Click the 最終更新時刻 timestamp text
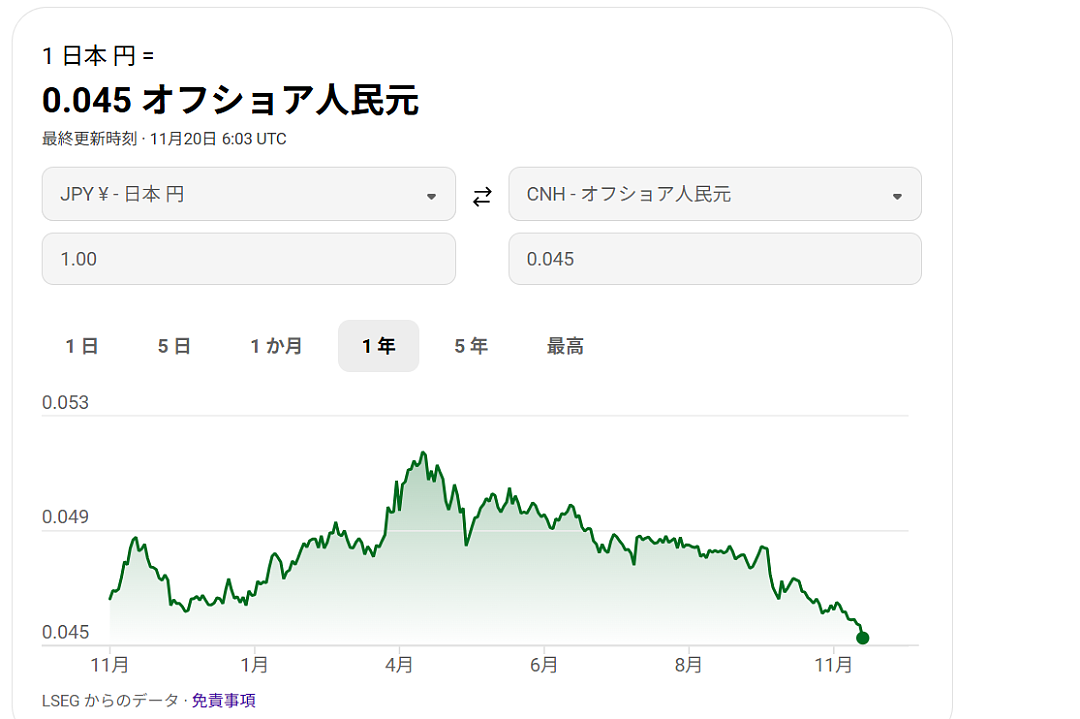 (164, 139)
